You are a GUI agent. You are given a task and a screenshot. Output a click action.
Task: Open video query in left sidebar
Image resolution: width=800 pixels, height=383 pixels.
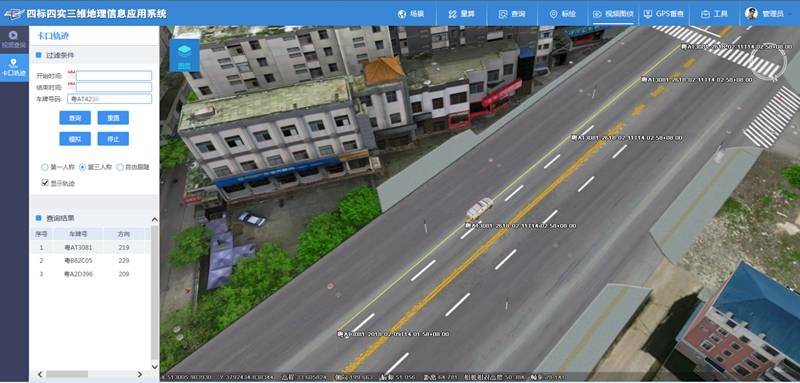point(14,39)
